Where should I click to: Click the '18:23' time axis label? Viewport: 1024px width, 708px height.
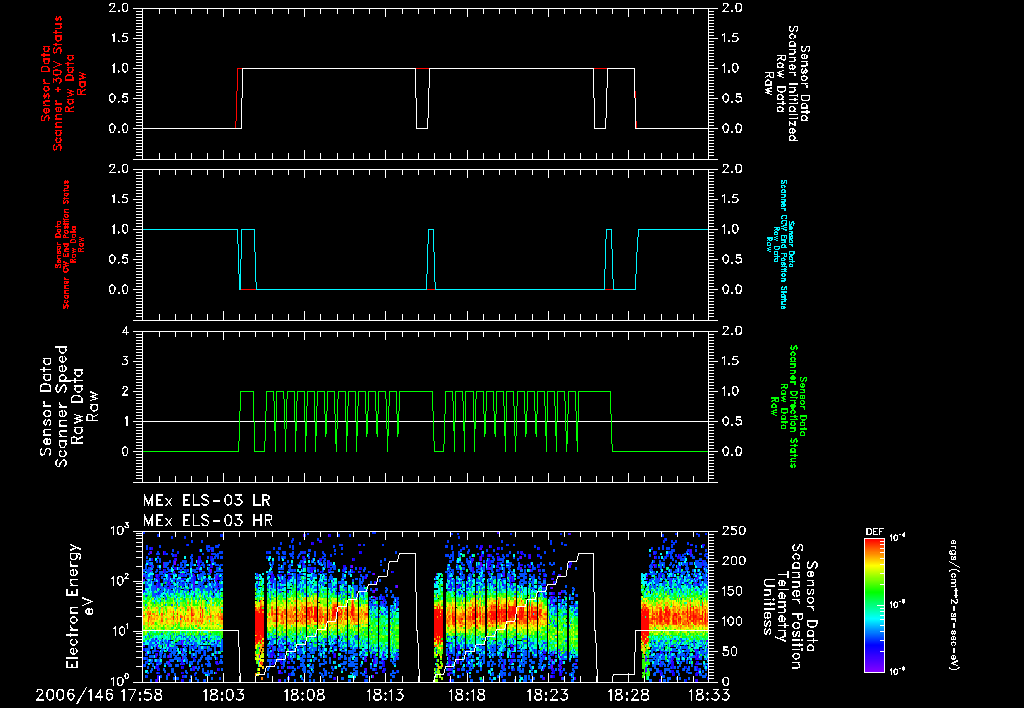pyautogui.click(x=547, y=695)
